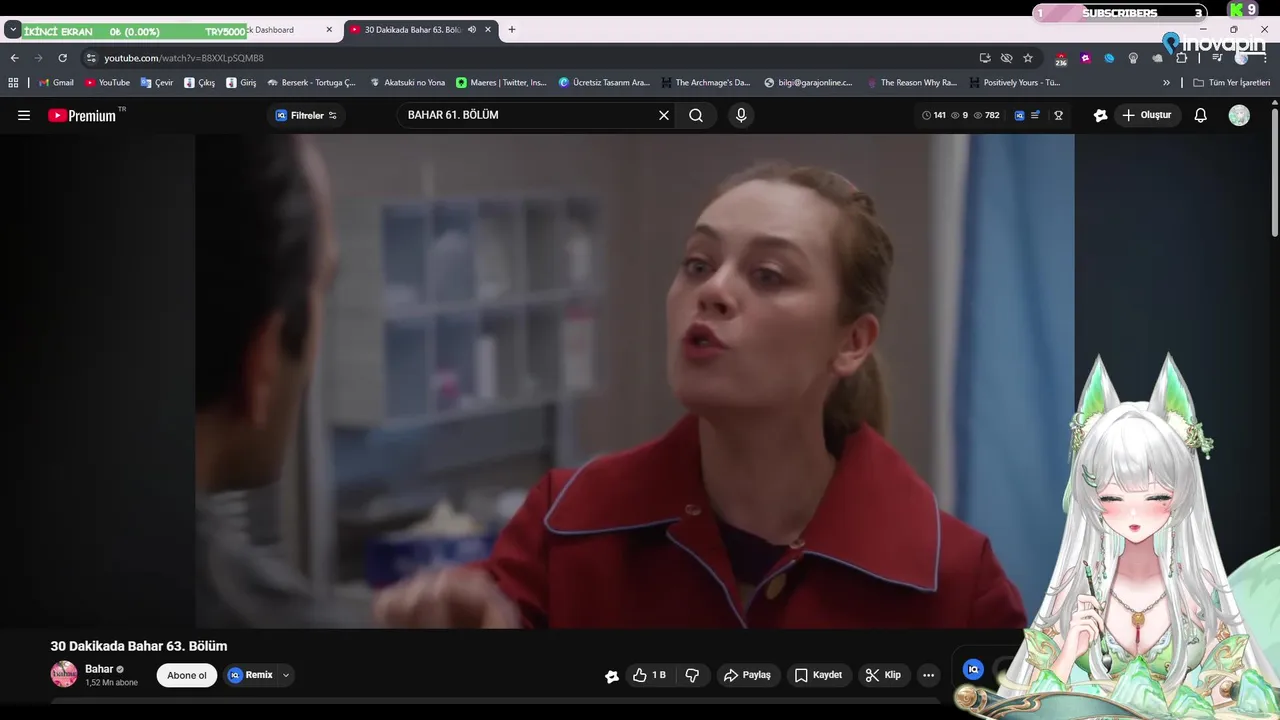Click the vidIQ circle icon beside the video actions
Viewport: 1280px width, 720px height.
point(973,669)
